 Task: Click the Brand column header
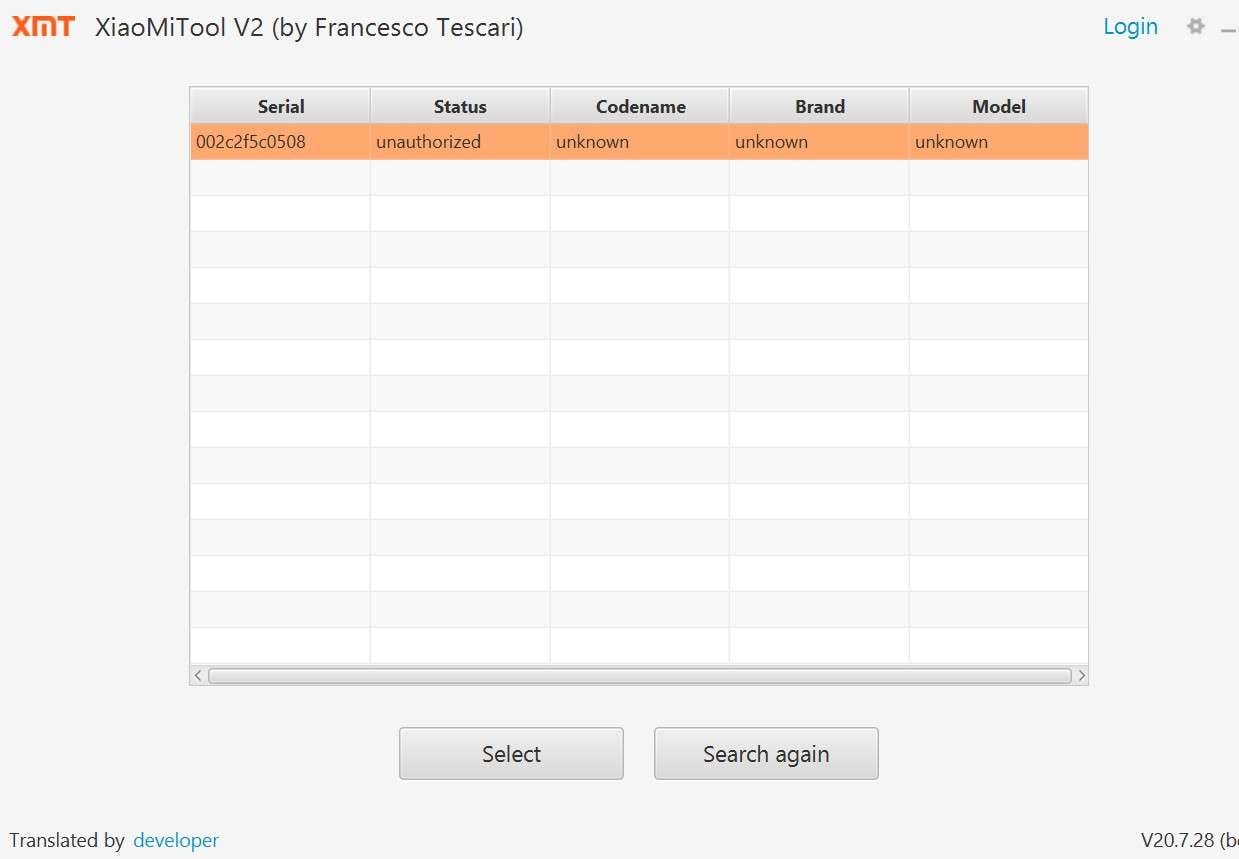point(819,106)
